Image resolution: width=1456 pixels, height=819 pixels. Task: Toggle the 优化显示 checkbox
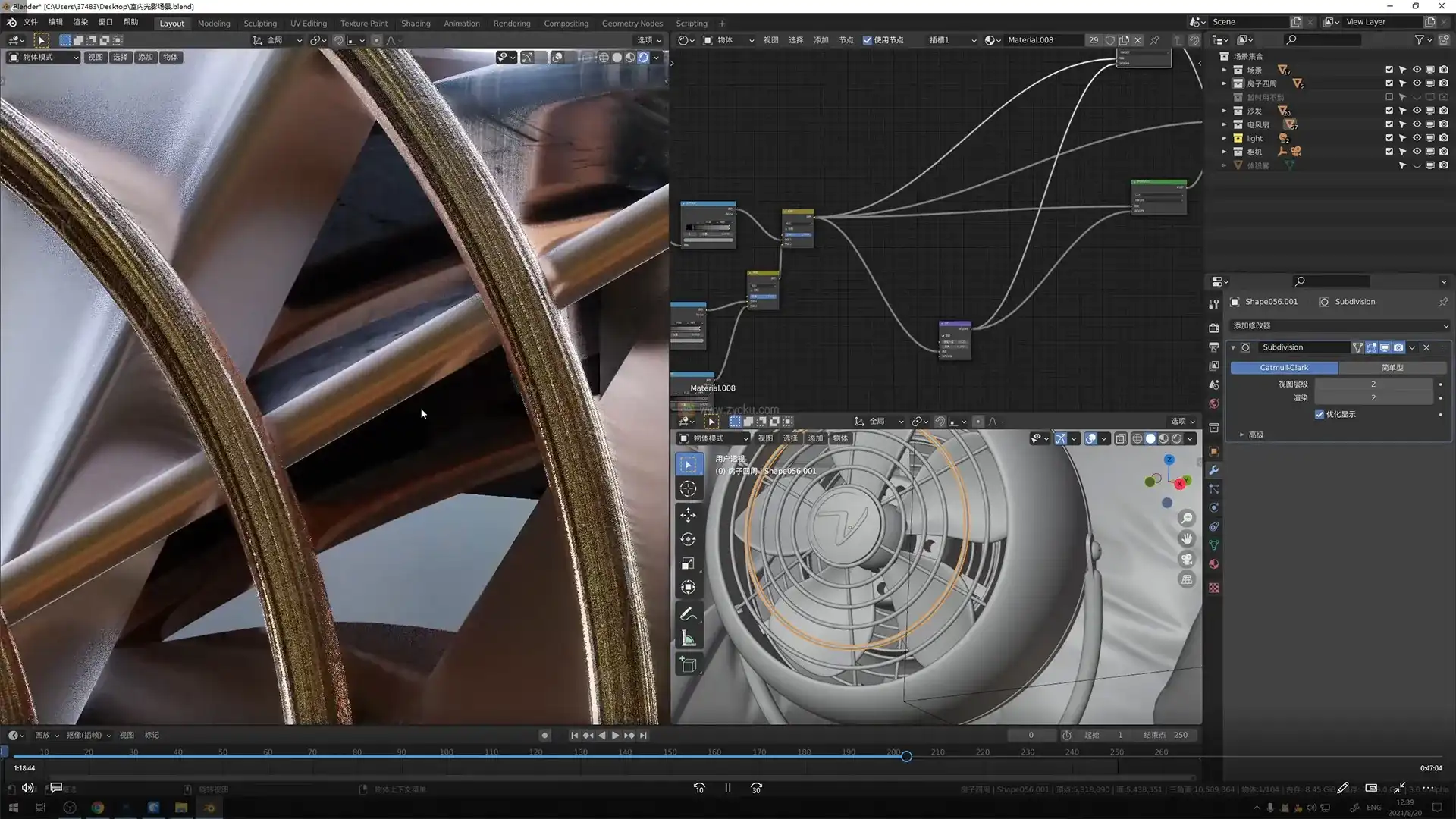[x=1319, y=414]
